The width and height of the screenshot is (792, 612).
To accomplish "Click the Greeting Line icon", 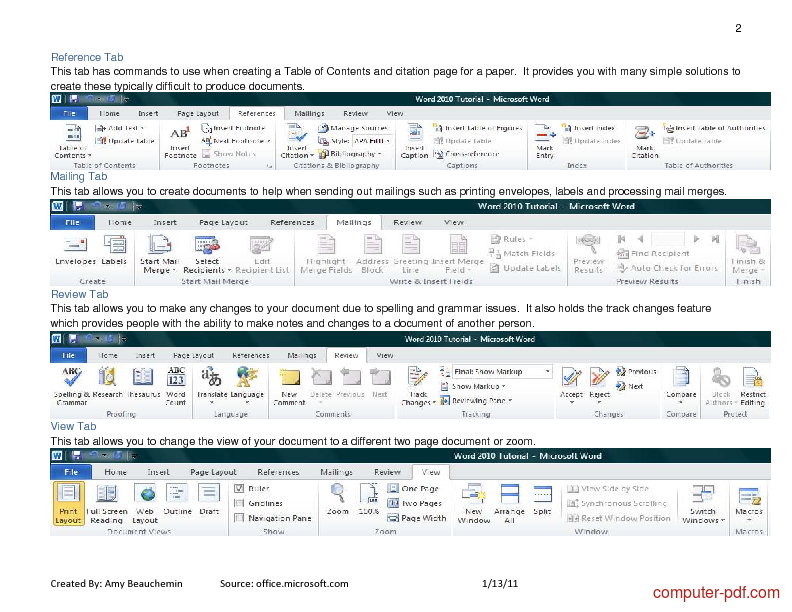I will point(411,244).
